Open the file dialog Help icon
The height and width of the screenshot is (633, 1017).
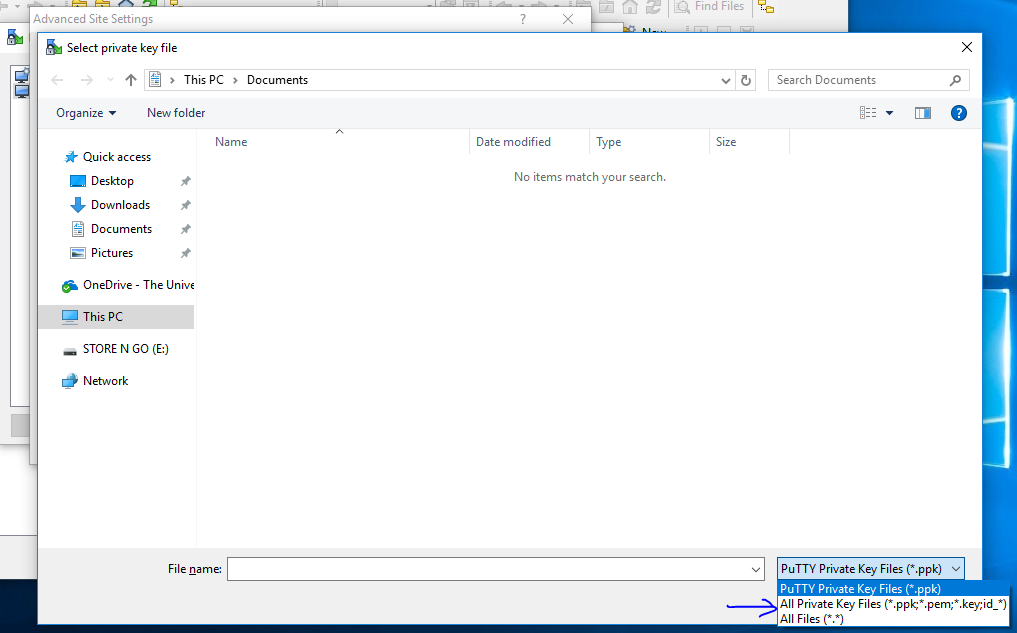pyautogui.click(x=958, y=113)
